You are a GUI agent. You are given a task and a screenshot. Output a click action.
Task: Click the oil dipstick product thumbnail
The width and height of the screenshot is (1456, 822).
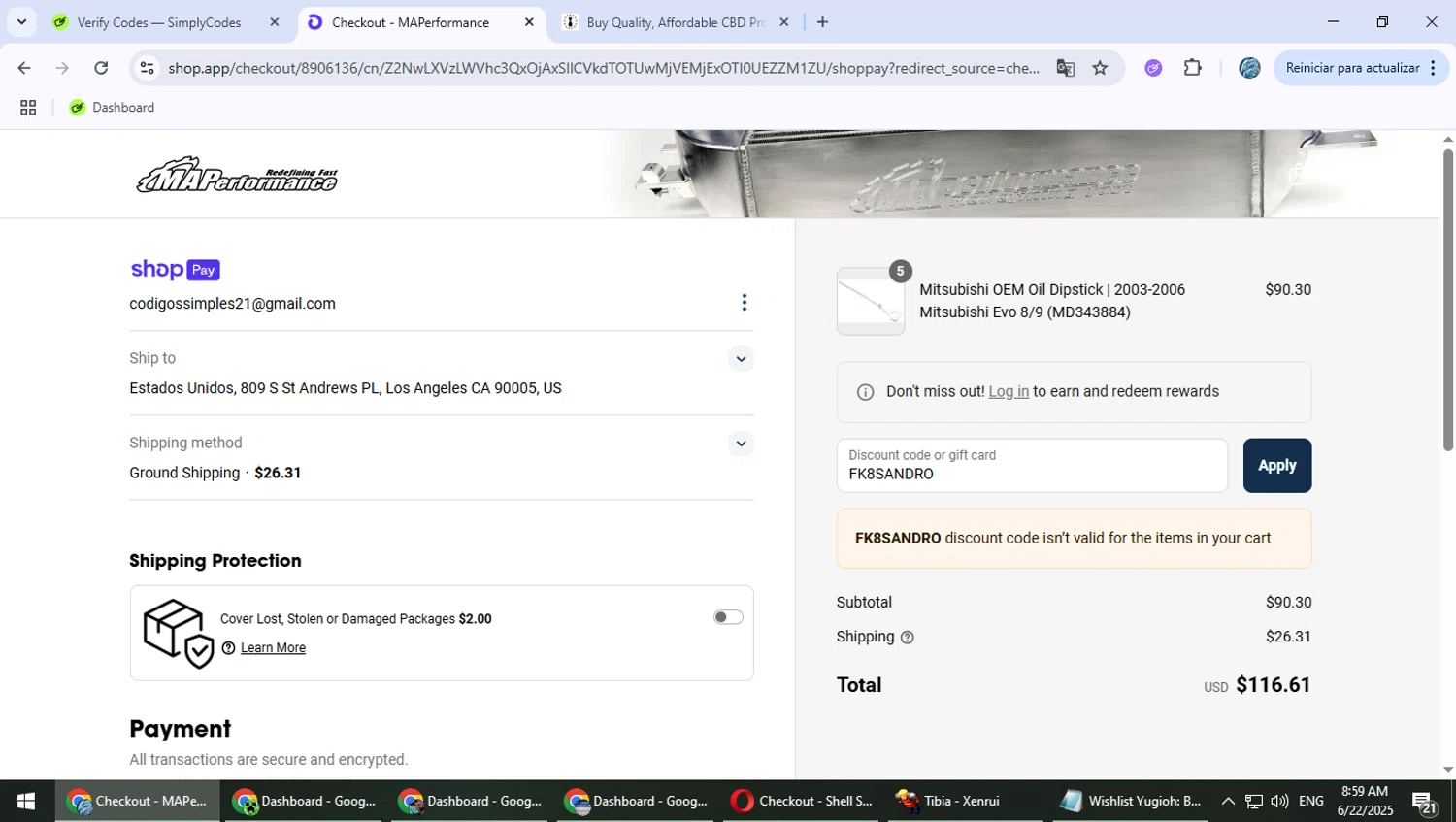[x=871, y=302]
